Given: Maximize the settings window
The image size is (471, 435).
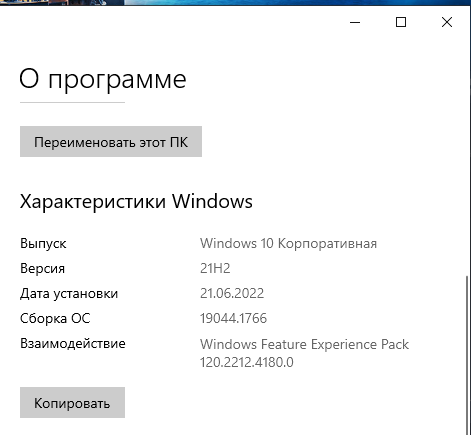Looking at the screenshot, I should pos(401,22).
